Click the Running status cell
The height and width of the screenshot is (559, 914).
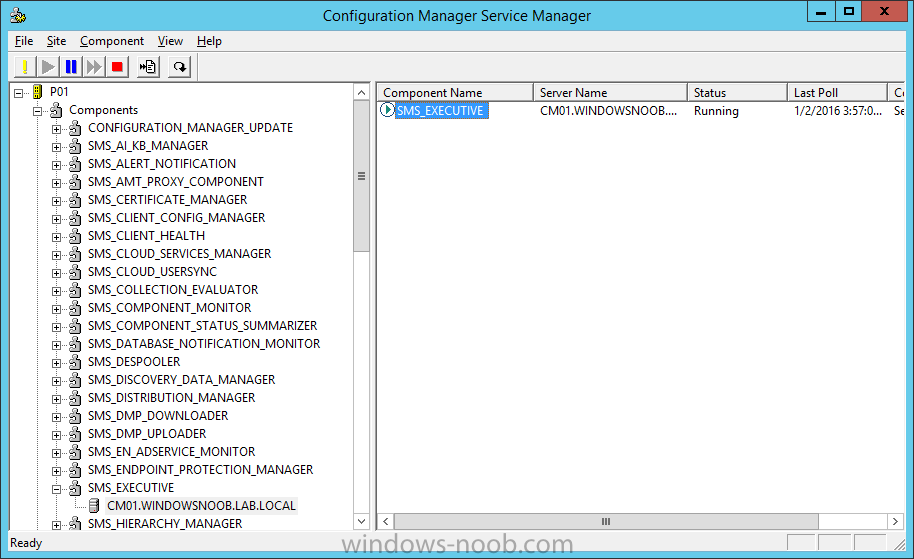click(716, 111)
